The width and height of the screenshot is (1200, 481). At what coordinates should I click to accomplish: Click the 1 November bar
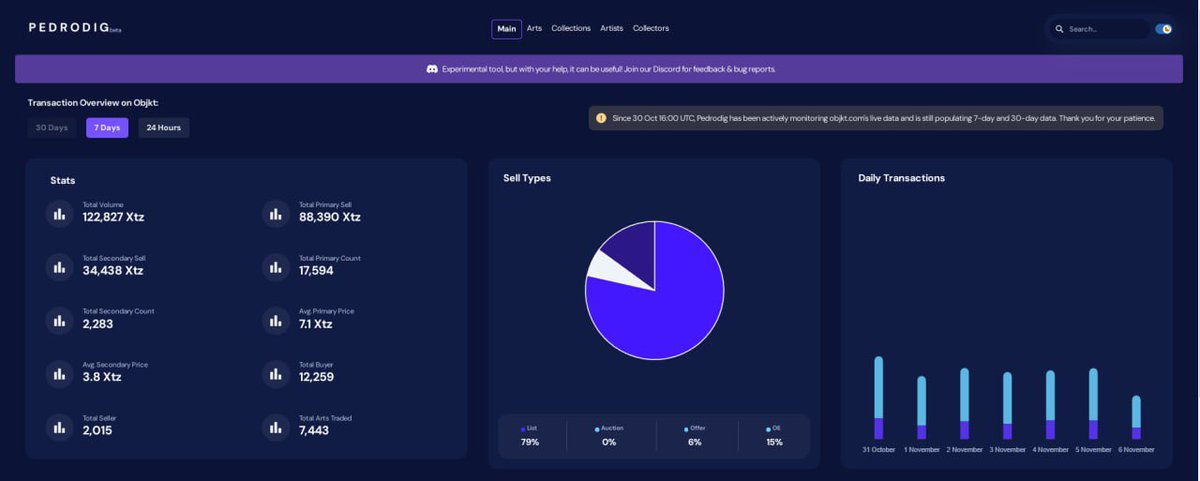[922, 408]
